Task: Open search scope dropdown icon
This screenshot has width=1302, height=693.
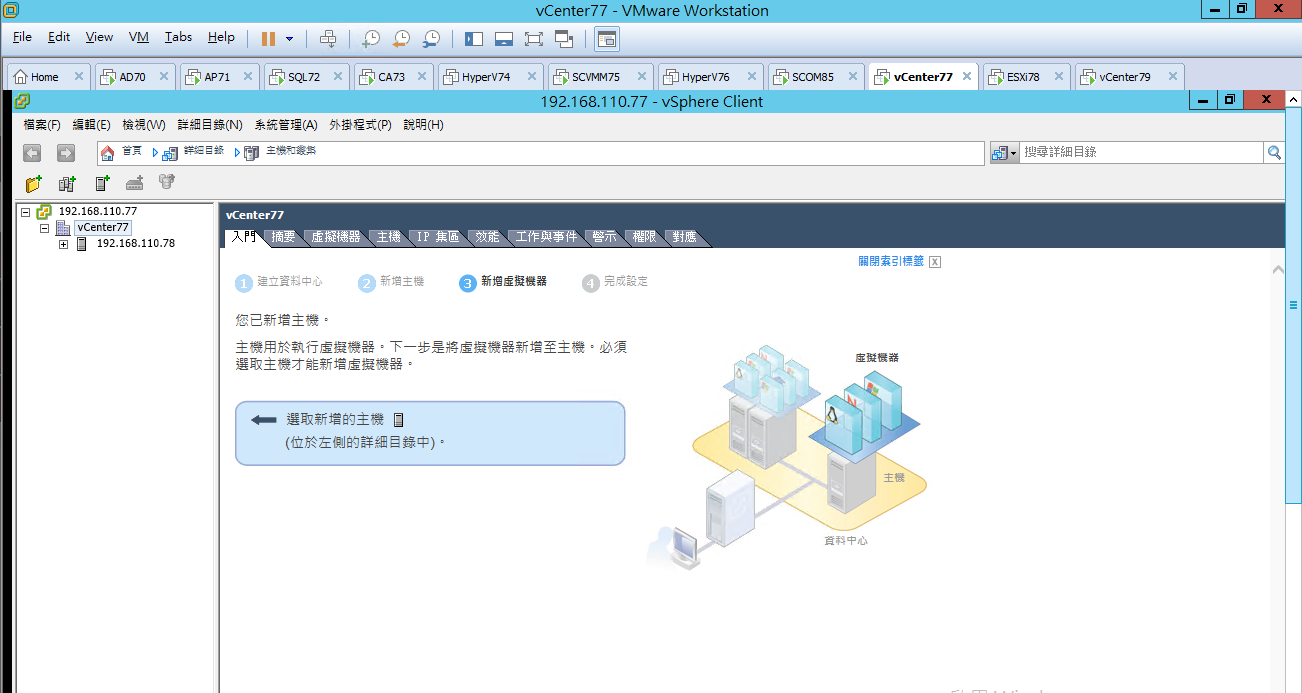Action: pos(1004,153)
